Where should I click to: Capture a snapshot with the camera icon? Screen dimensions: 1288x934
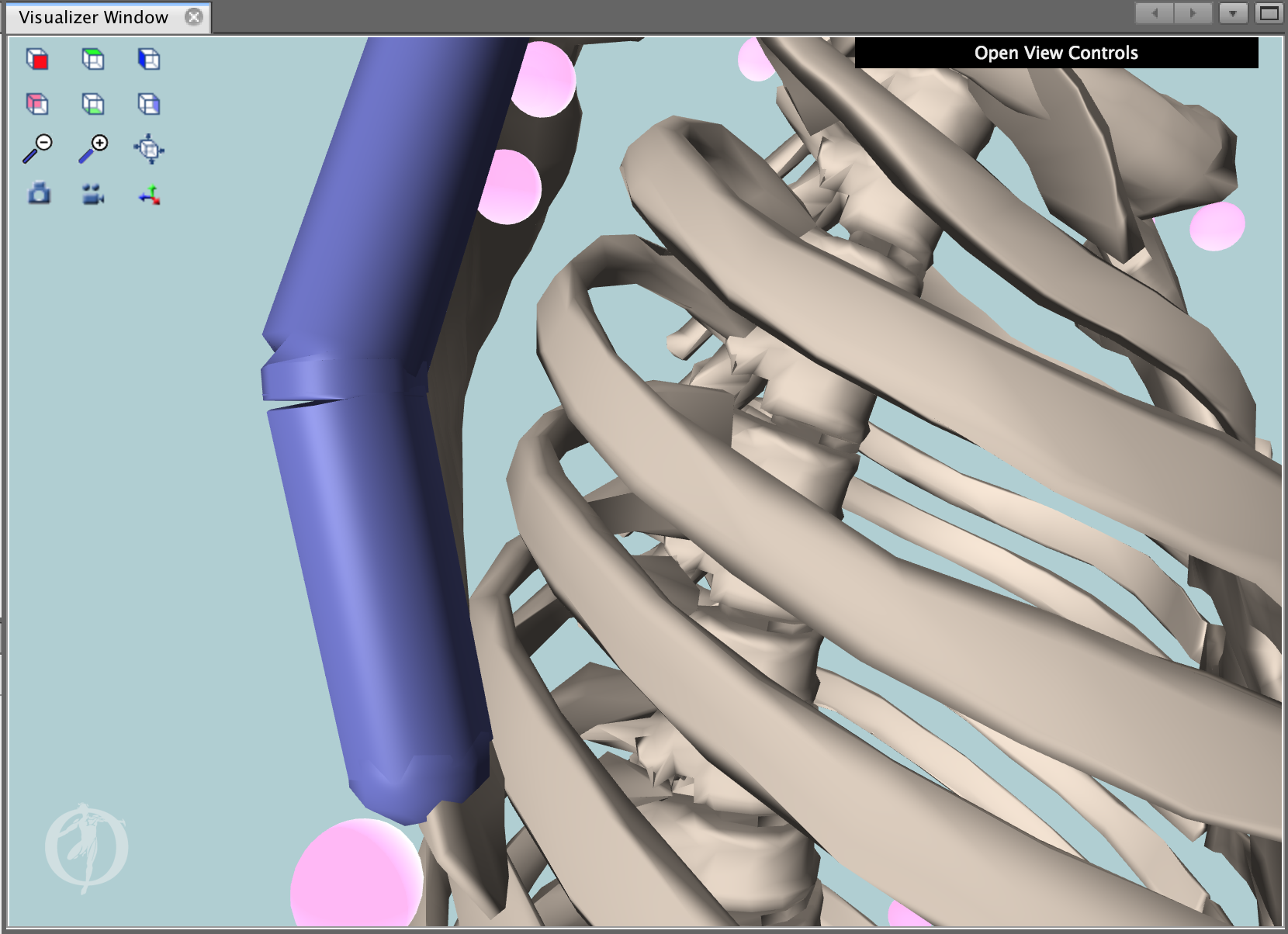[x=37, y=195]
